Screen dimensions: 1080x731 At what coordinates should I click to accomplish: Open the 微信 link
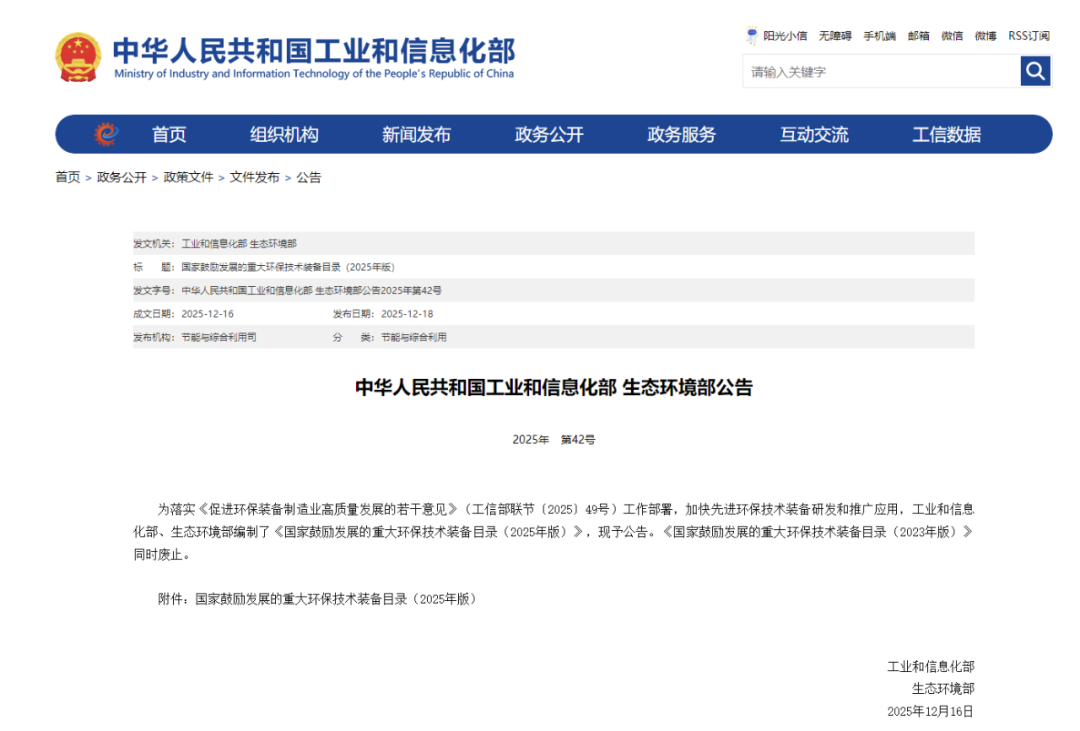pyautogui.click(x=952, y=36)
